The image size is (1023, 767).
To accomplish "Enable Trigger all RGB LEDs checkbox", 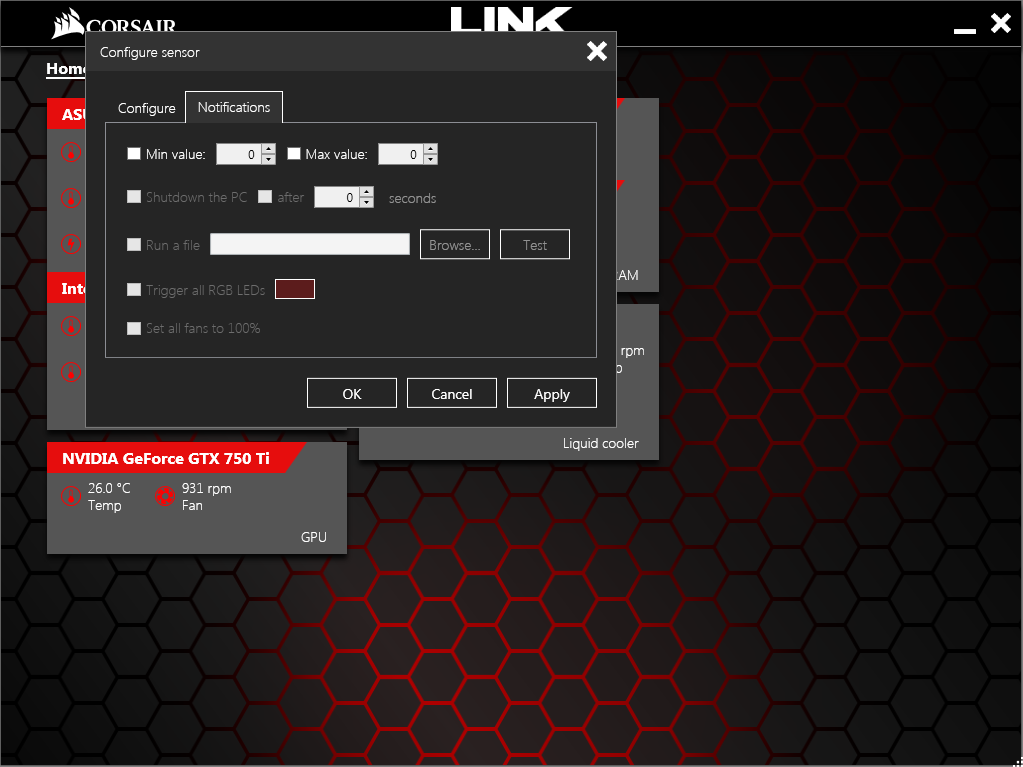I will pyautogui.click(x=134, y=290).
